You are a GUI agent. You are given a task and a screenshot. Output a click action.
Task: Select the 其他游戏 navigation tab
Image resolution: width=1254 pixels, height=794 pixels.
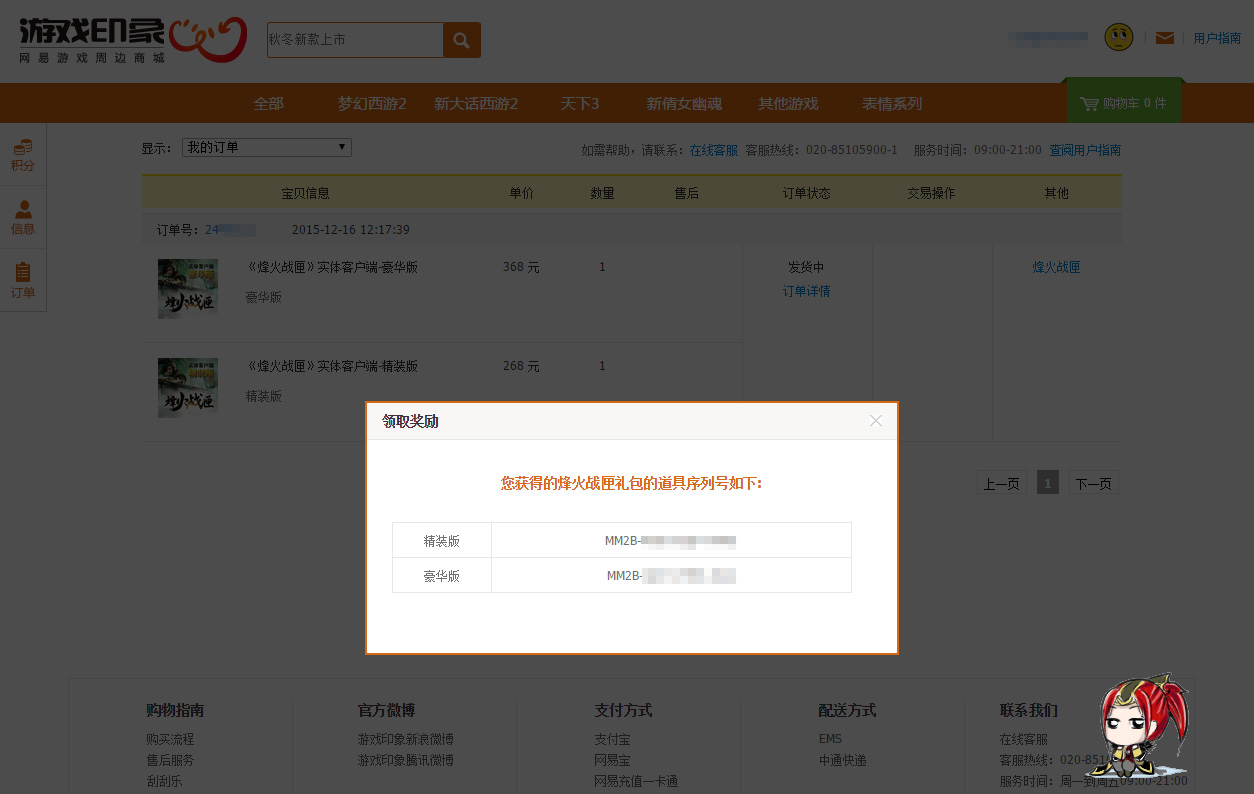pos(788,104)
